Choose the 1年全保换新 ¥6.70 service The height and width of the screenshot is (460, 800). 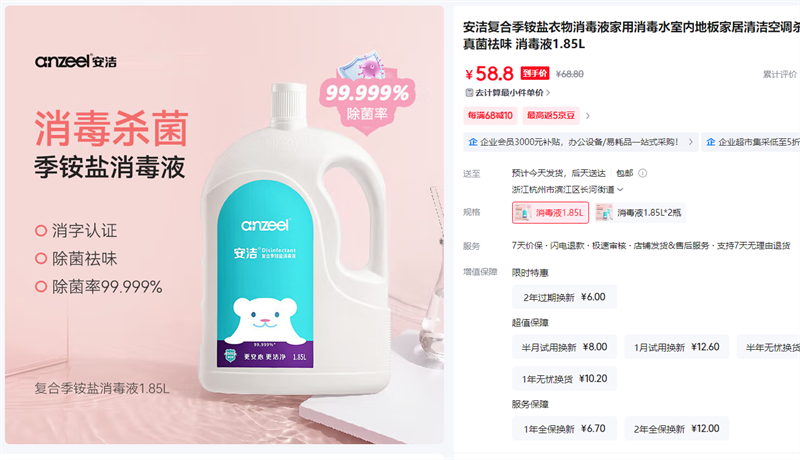tap(564, 428)
